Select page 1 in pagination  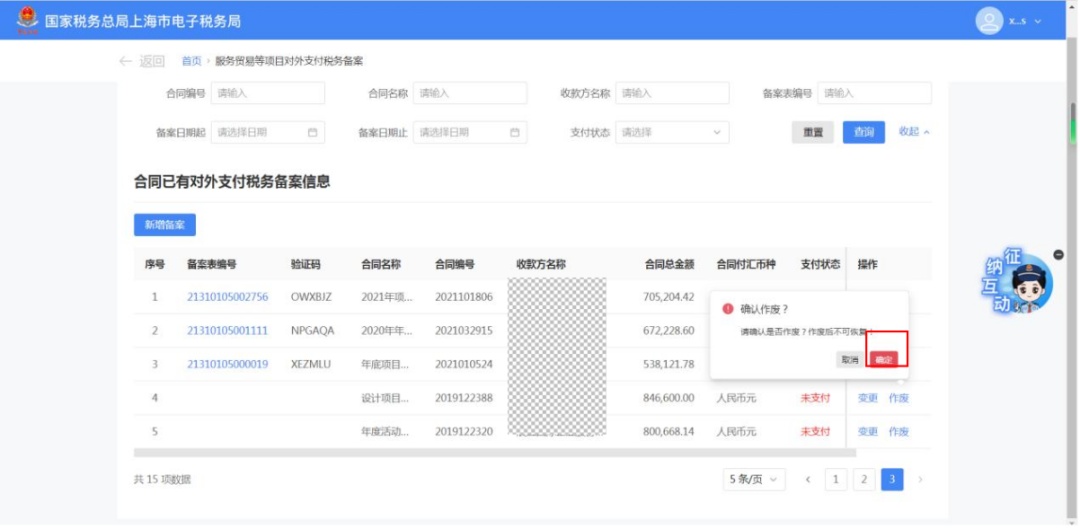(x=835, y=479)
